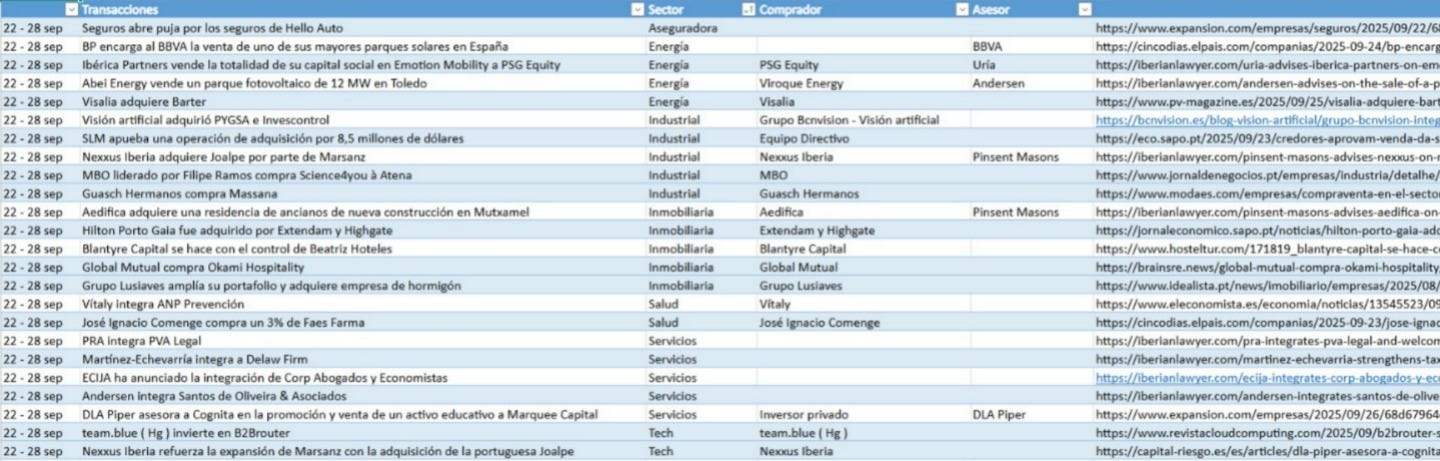Select the capital-riesgo.es dla-piper URL cell

(x=1267, y=452)
